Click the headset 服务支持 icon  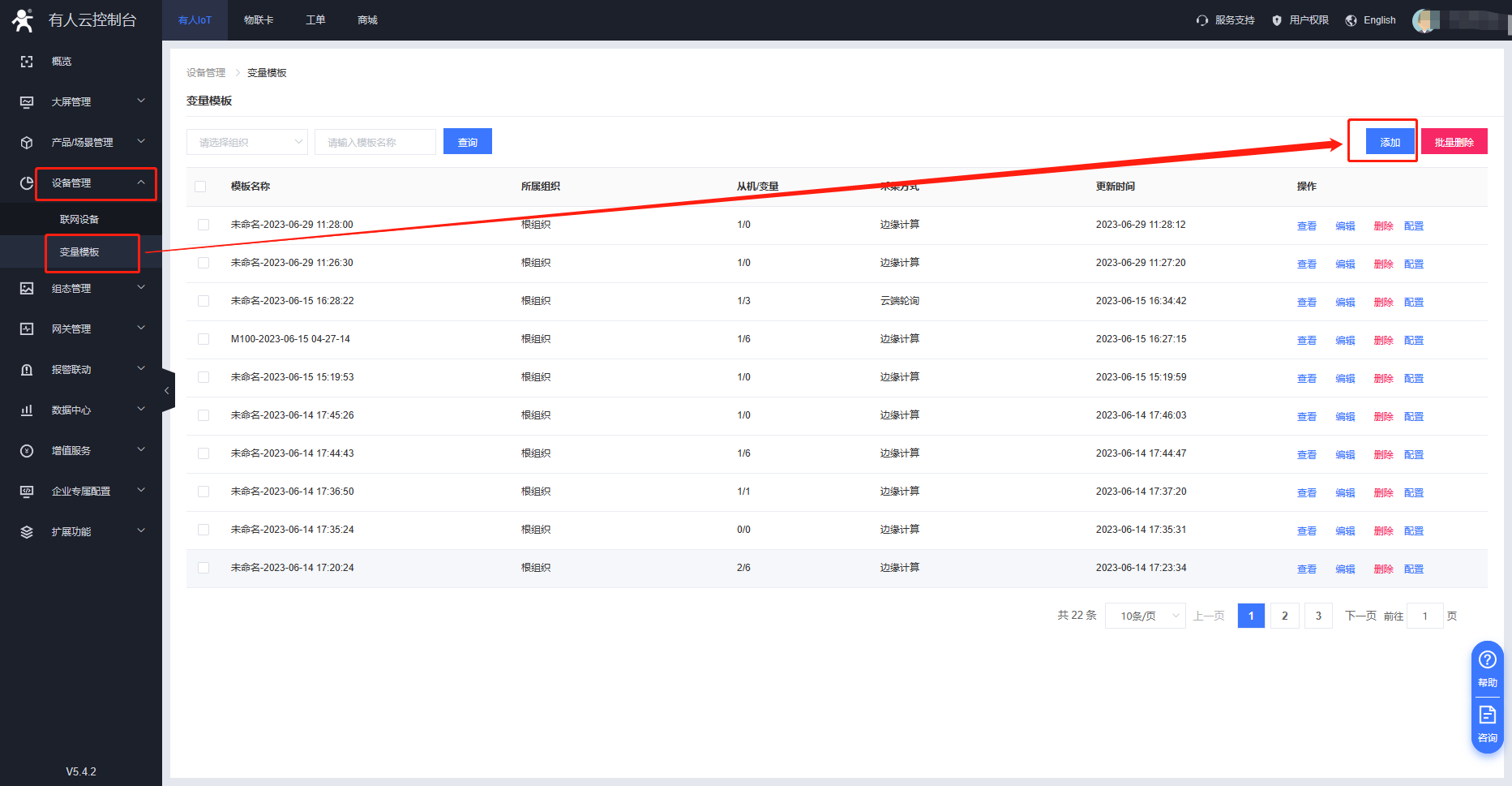pyautogui.click(x=1201, y=20)
